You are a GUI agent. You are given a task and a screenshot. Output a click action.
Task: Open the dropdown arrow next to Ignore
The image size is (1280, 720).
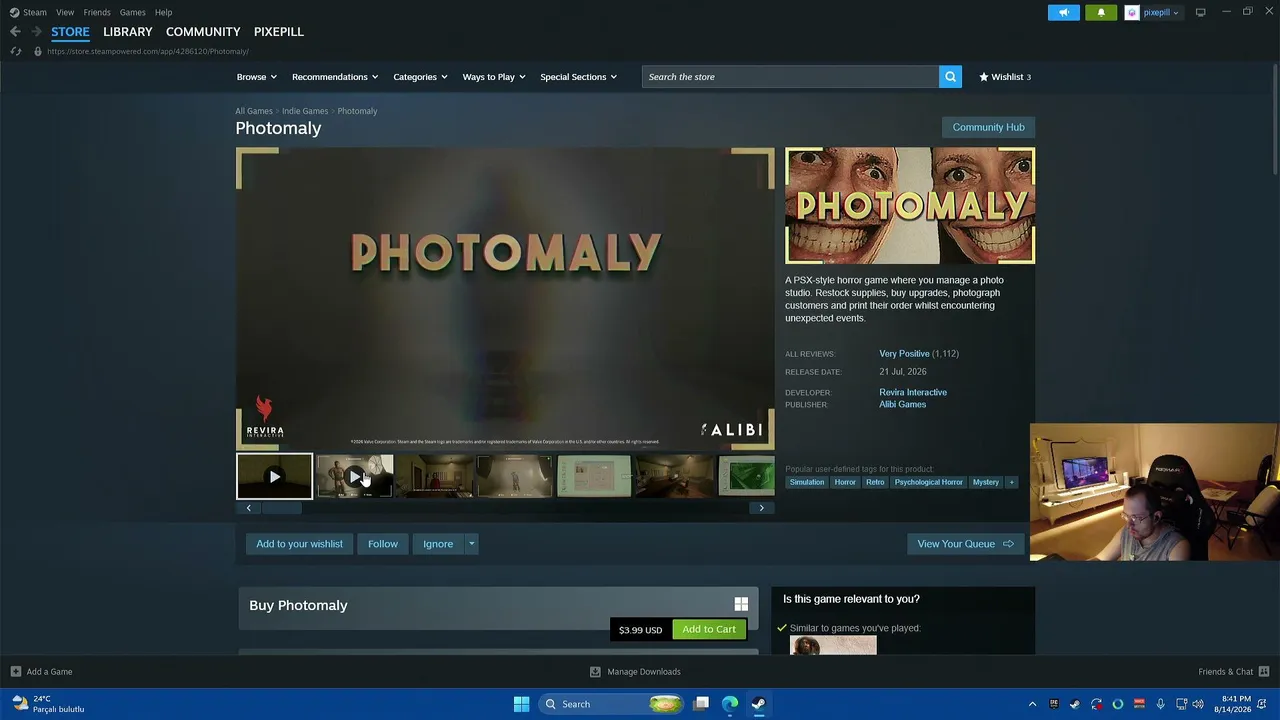pos(471,544)
